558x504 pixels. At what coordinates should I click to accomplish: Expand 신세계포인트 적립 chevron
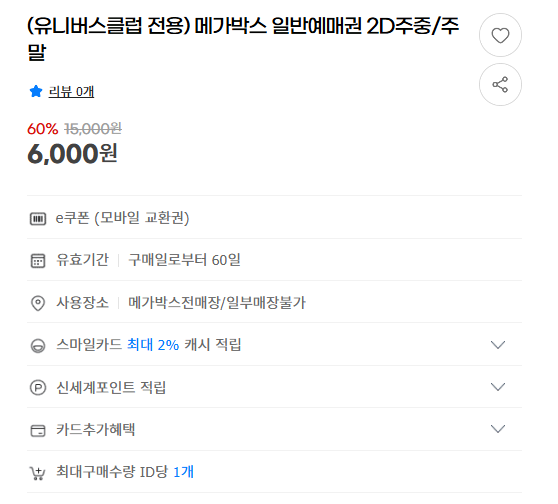pyautogui.click(x=498, y=387)
